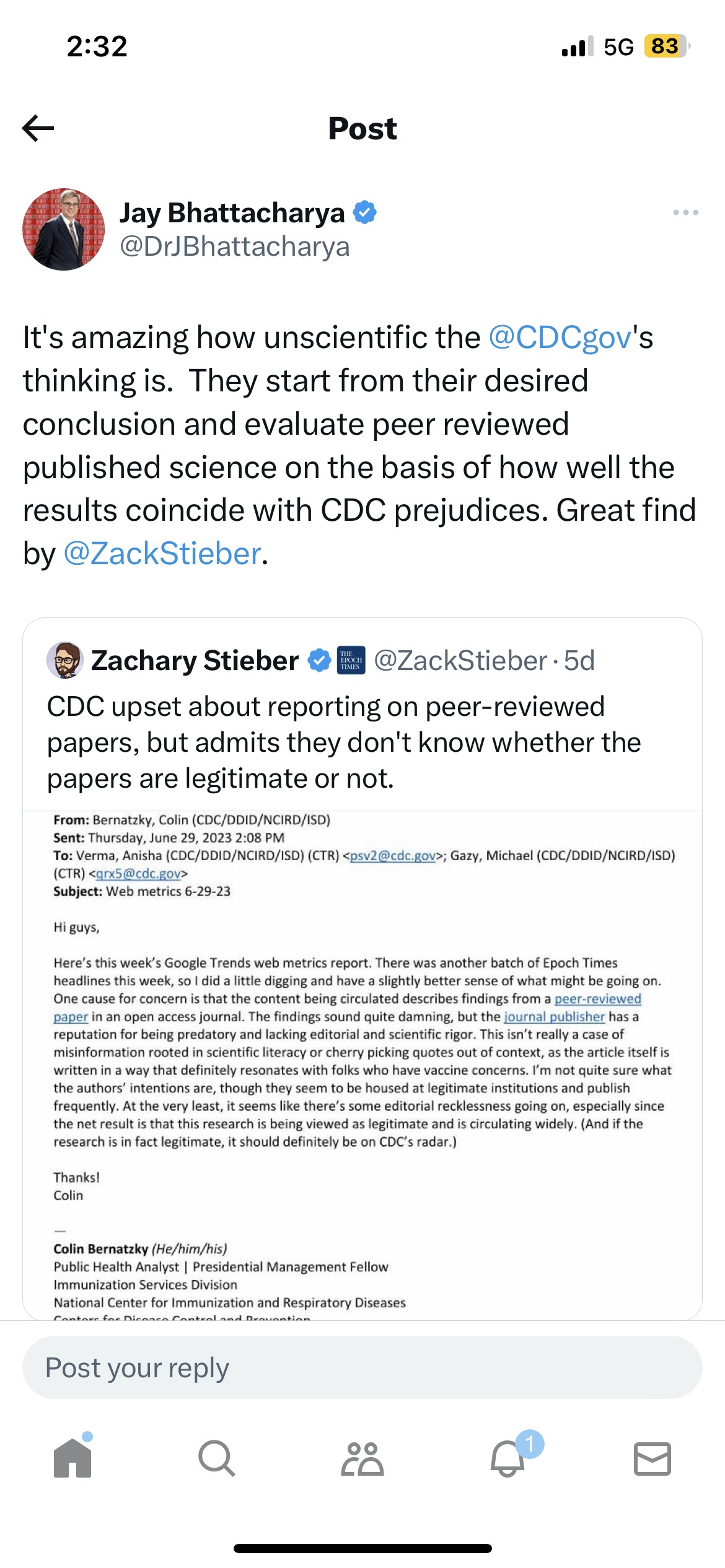
Task: Tap Zachary Stieber's verified checkmark
Action: 319,660
